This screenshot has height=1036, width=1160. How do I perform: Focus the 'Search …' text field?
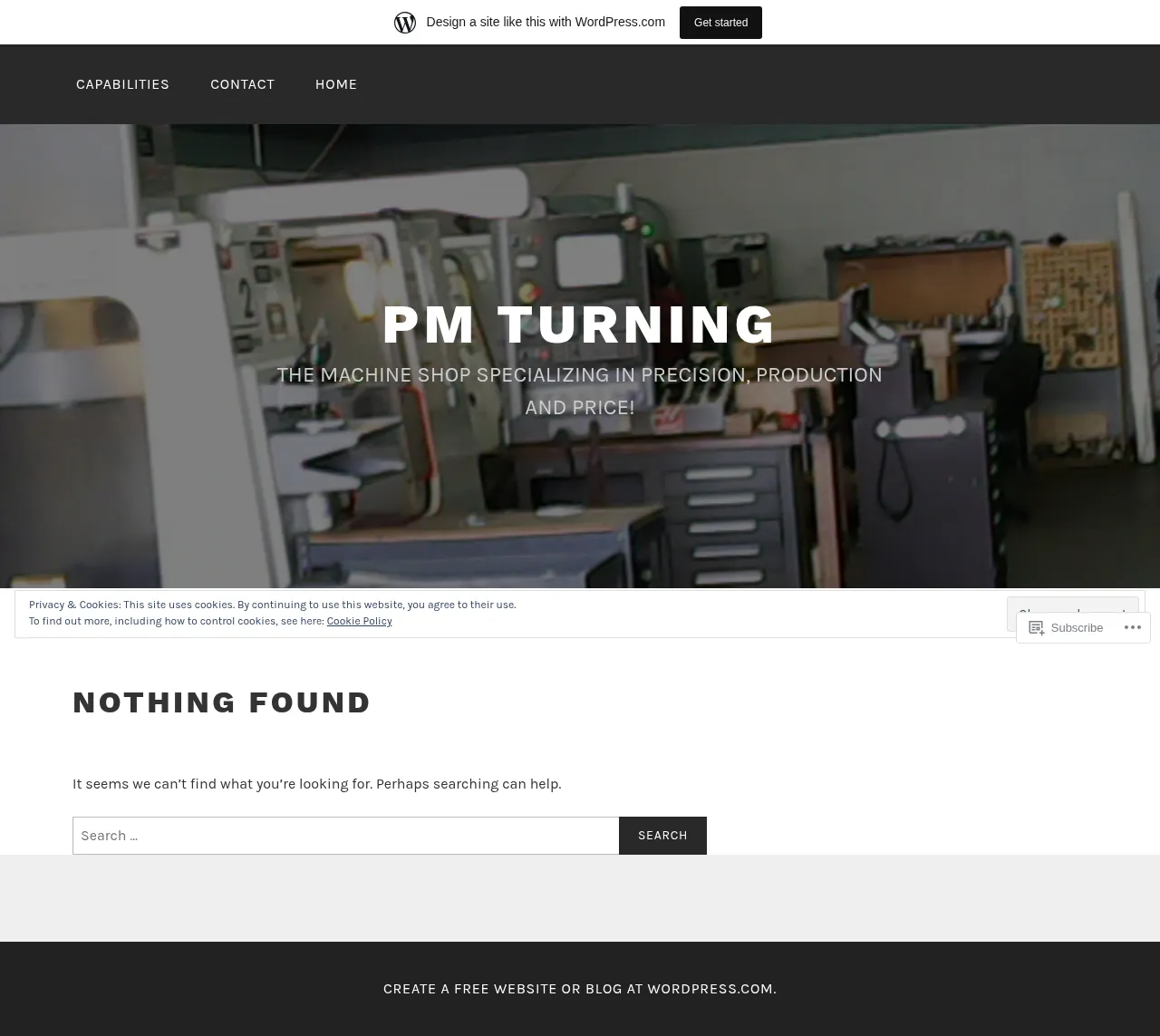(345, 836)
